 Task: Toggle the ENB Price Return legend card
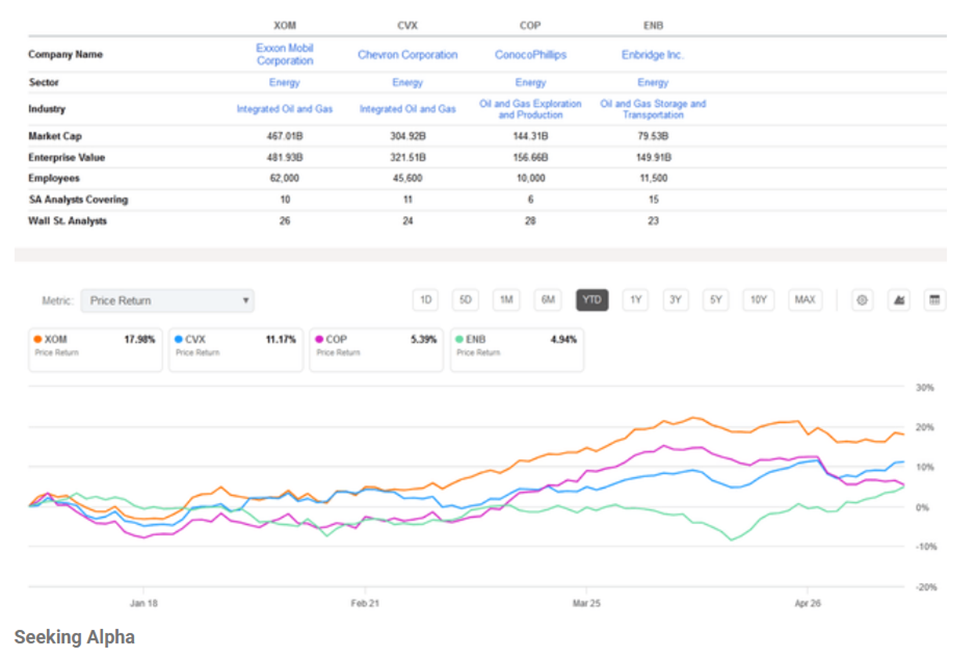click(x=517, y=350)
